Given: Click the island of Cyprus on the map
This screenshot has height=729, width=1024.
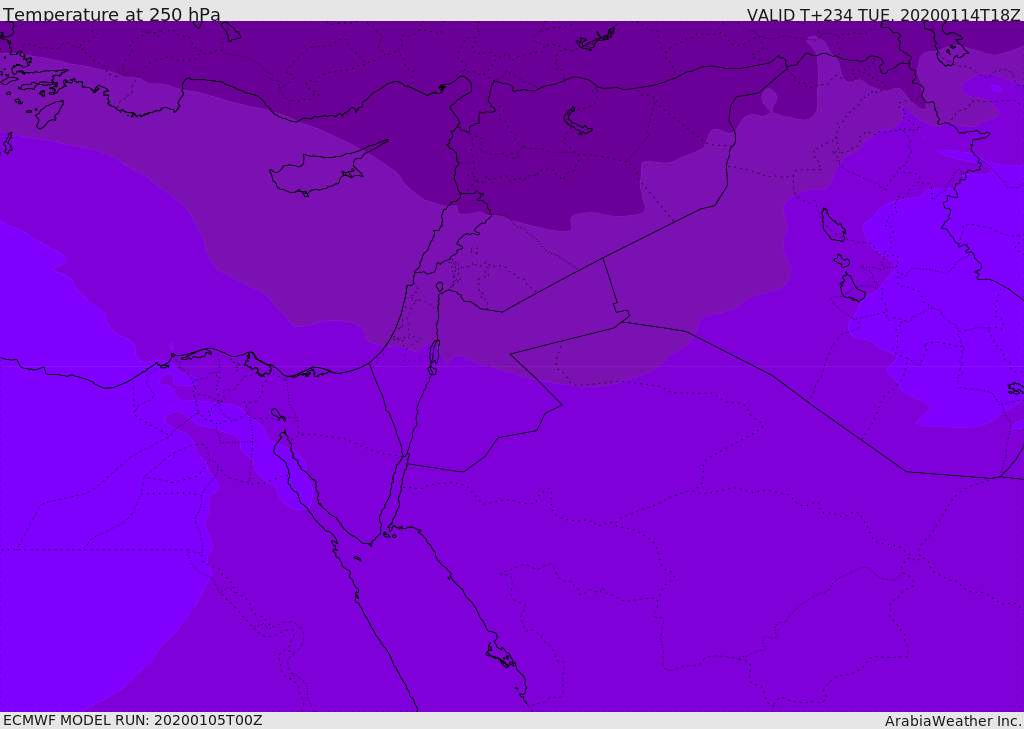Looking at the screenshot, I should 320,171.
